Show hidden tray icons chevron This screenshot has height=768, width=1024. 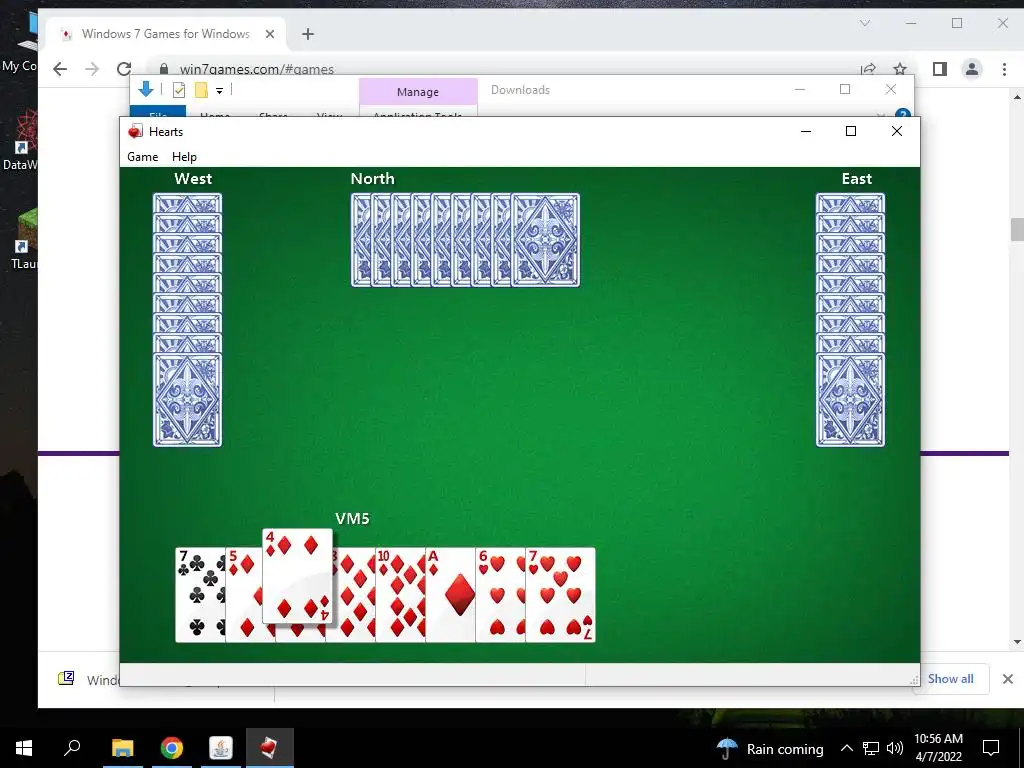click(846, 748)
